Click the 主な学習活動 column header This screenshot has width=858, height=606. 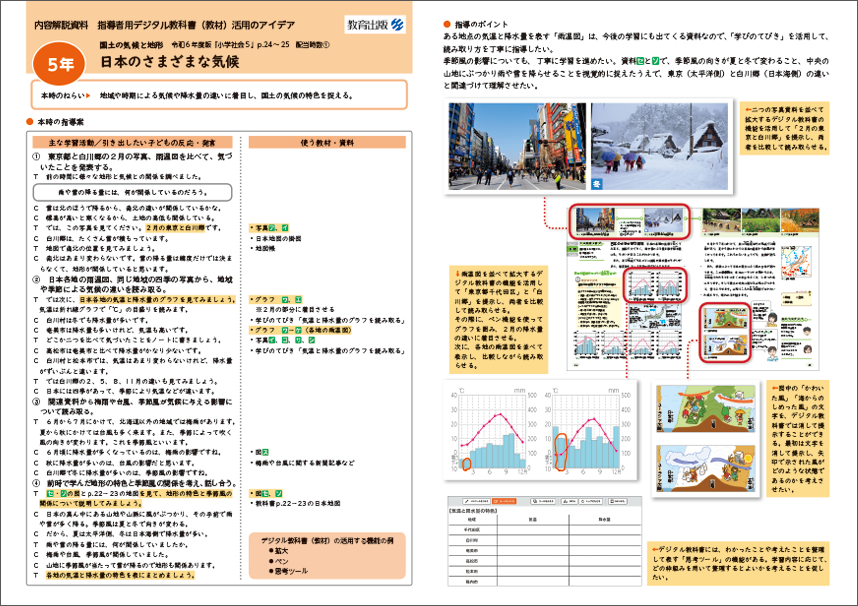pyautogui.click(x=132, y=142)
